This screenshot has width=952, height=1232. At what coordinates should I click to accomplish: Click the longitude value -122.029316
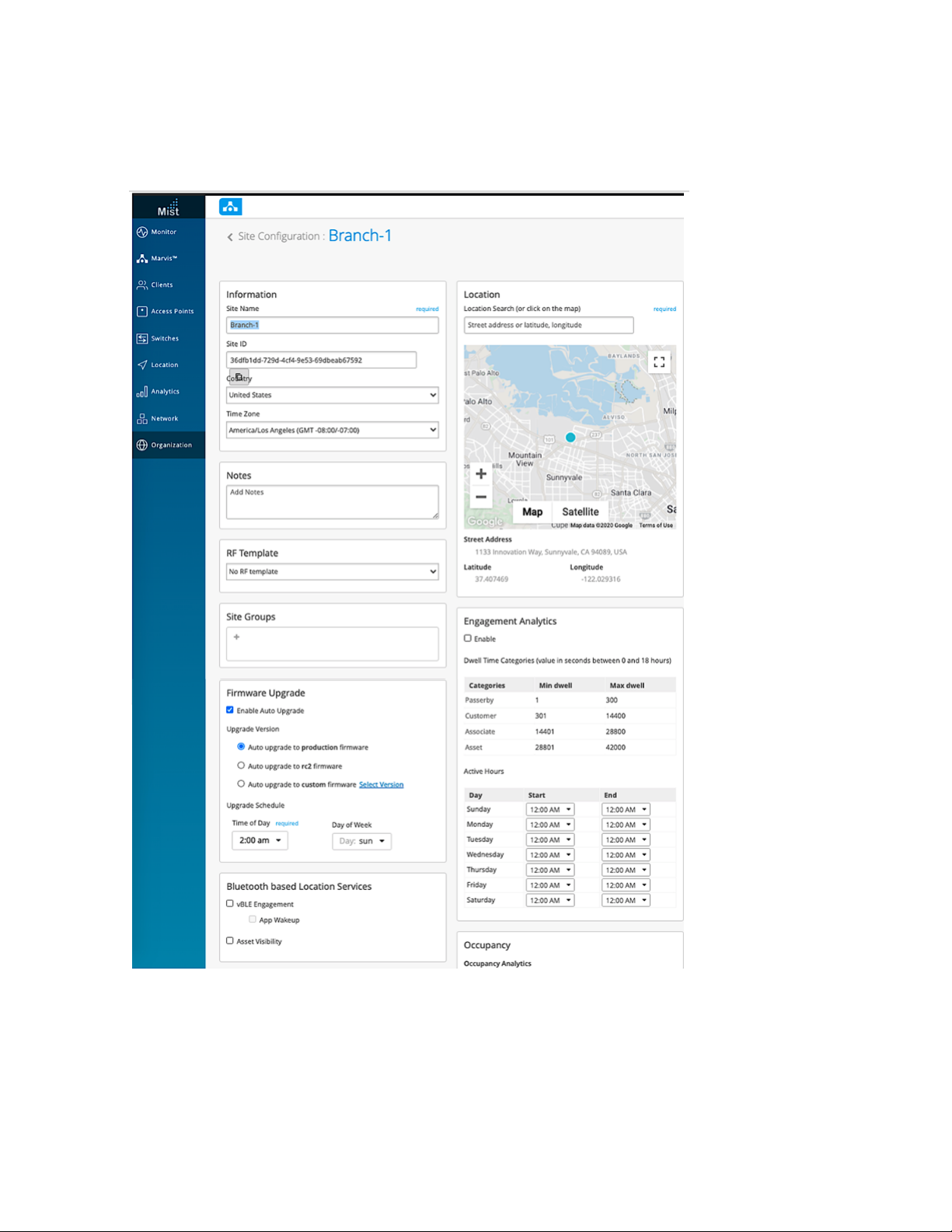click(601, 579)
